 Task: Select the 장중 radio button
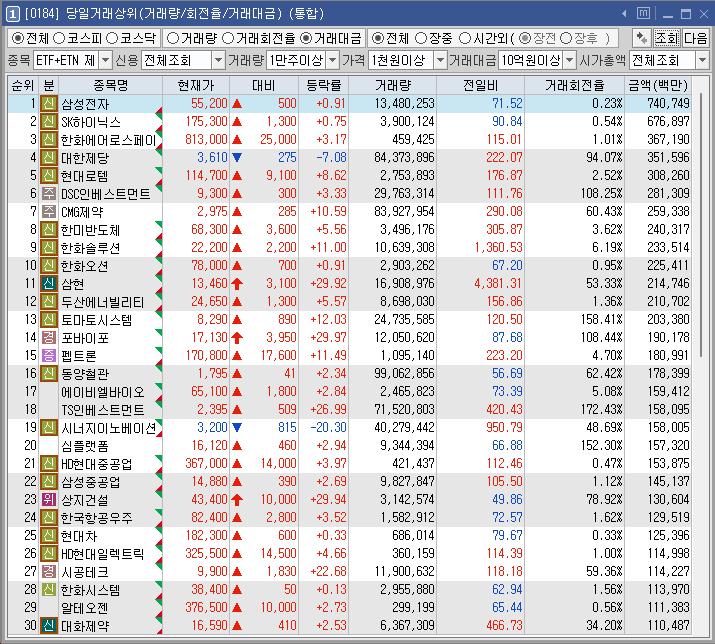tap(421, 38)
